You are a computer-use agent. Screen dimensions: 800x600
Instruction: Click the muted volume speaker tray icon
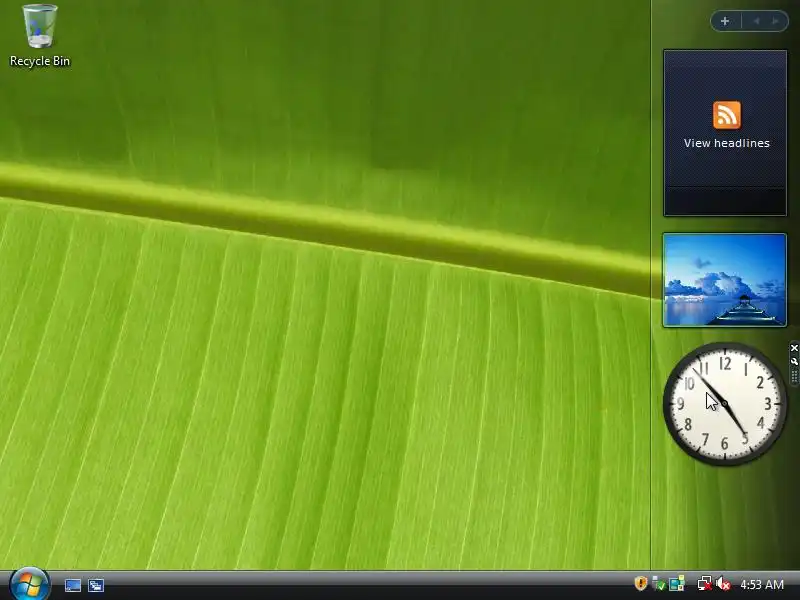coord(723,583)
